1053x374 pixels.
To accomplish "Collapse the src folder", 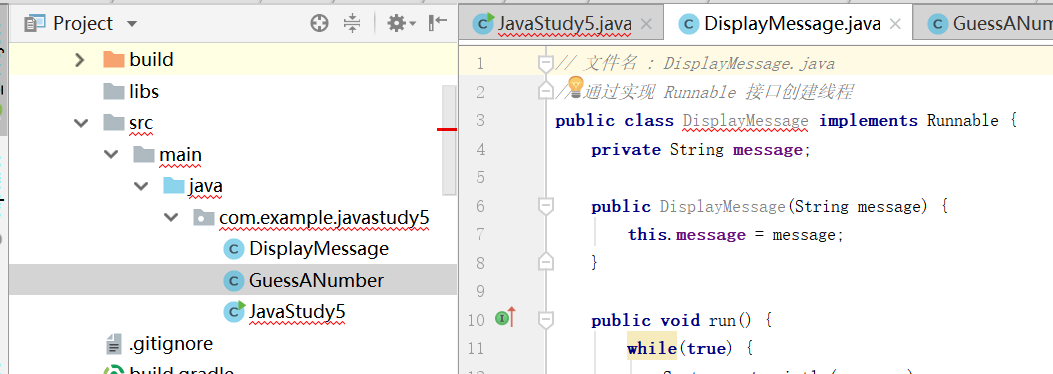I will 81,123.
